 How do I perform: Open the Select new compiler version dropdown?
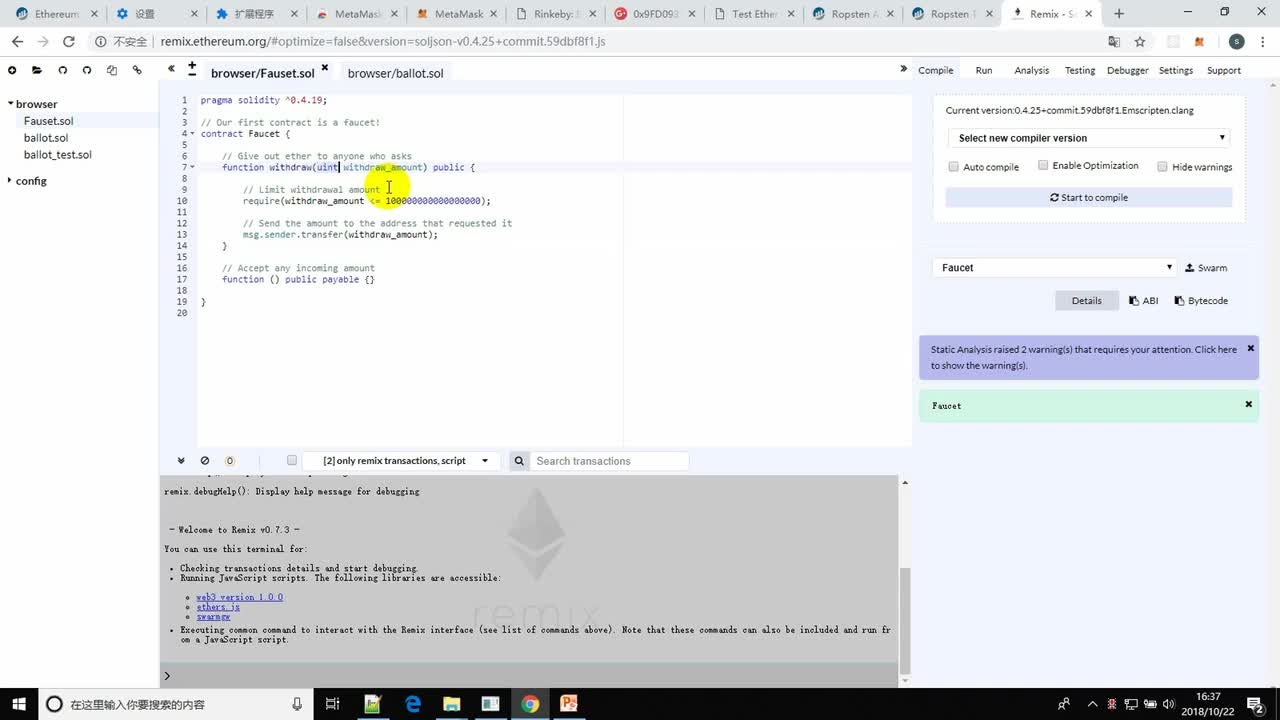point(1089,138)
